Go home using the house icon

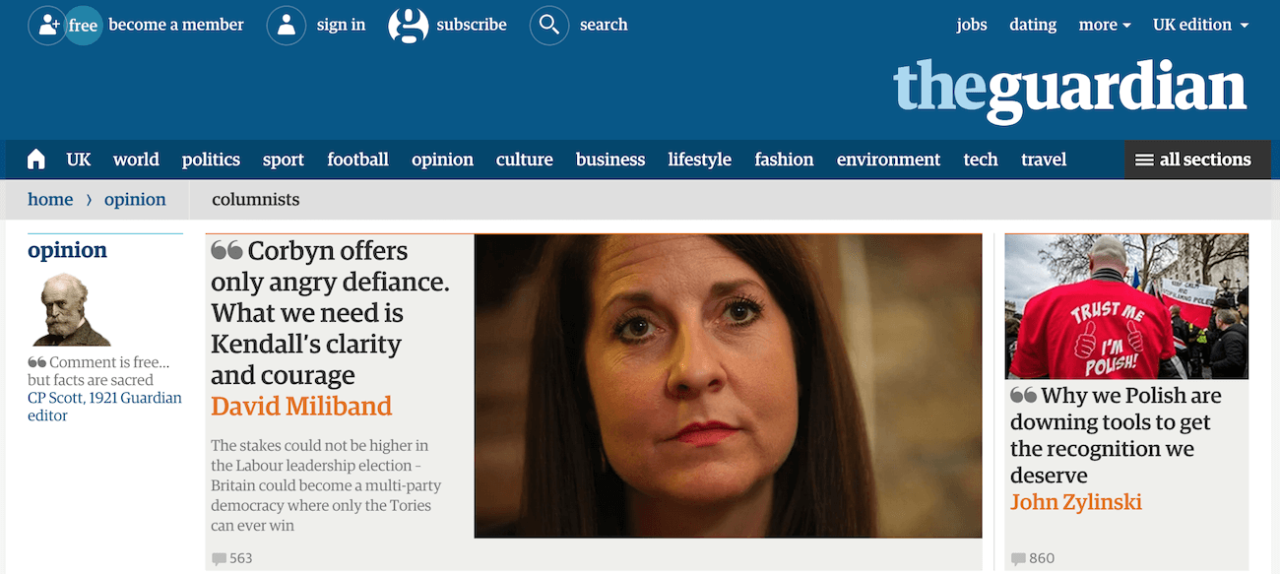point(36,159)
